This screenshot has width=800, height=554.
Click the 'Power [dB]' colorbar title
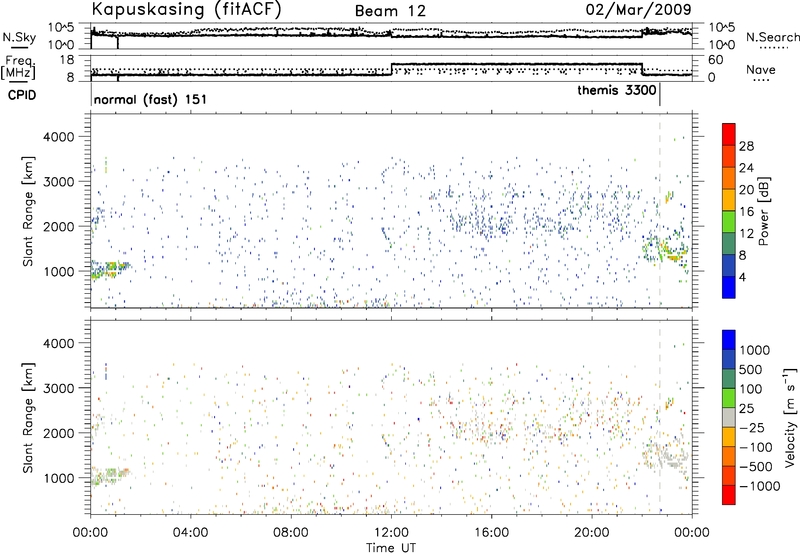[764, 211]
